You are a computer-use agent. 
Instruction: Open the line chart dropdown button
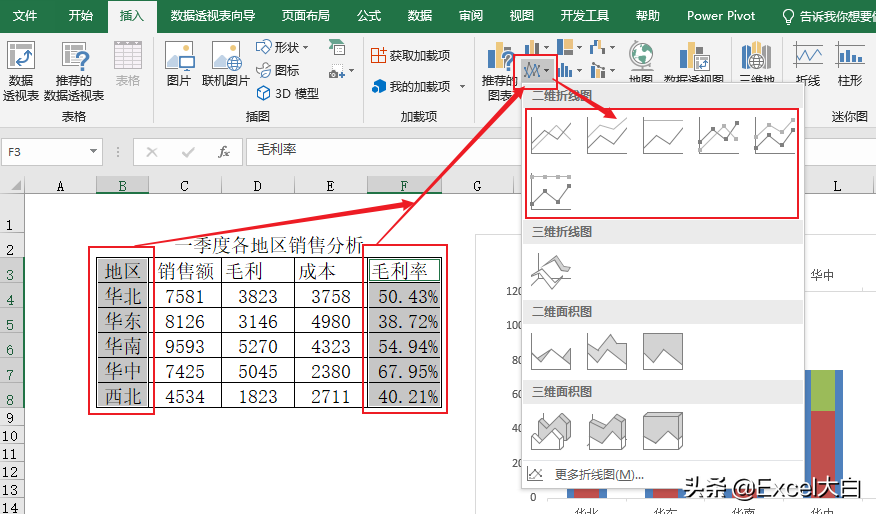pos(536,70)
